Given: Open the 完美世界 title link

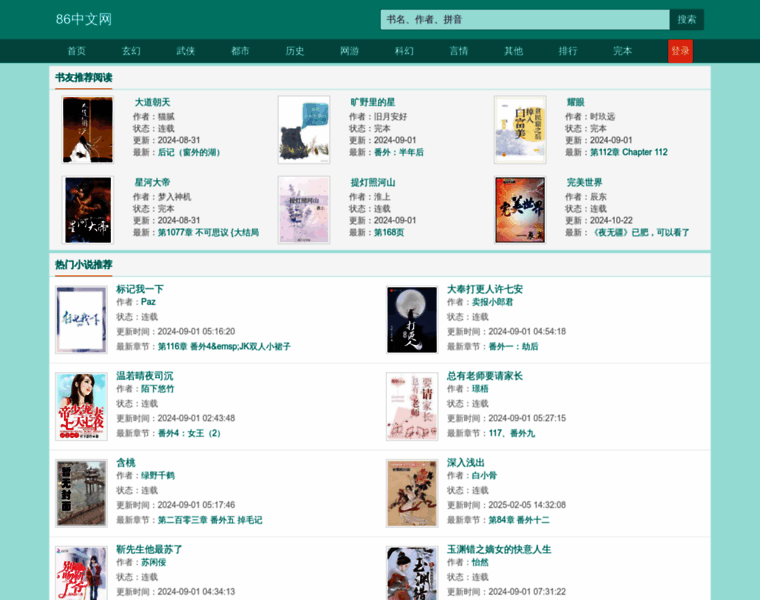Looking at the screenshot, I should 585,183.
